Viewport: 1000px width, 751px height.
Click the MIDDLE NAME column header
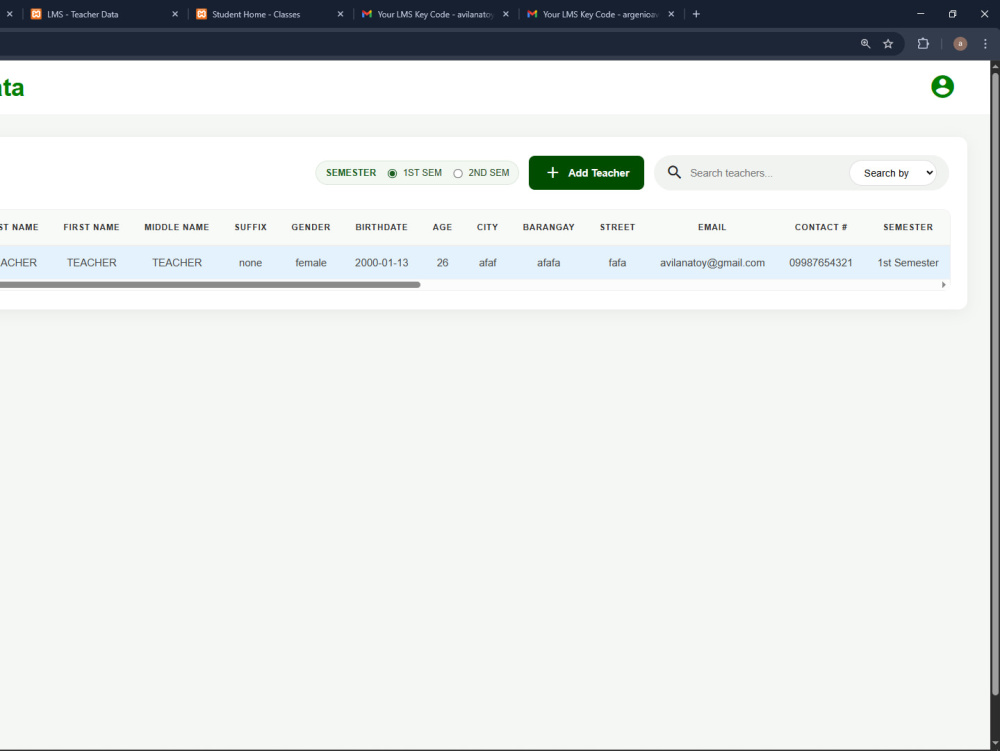[177, 227]
